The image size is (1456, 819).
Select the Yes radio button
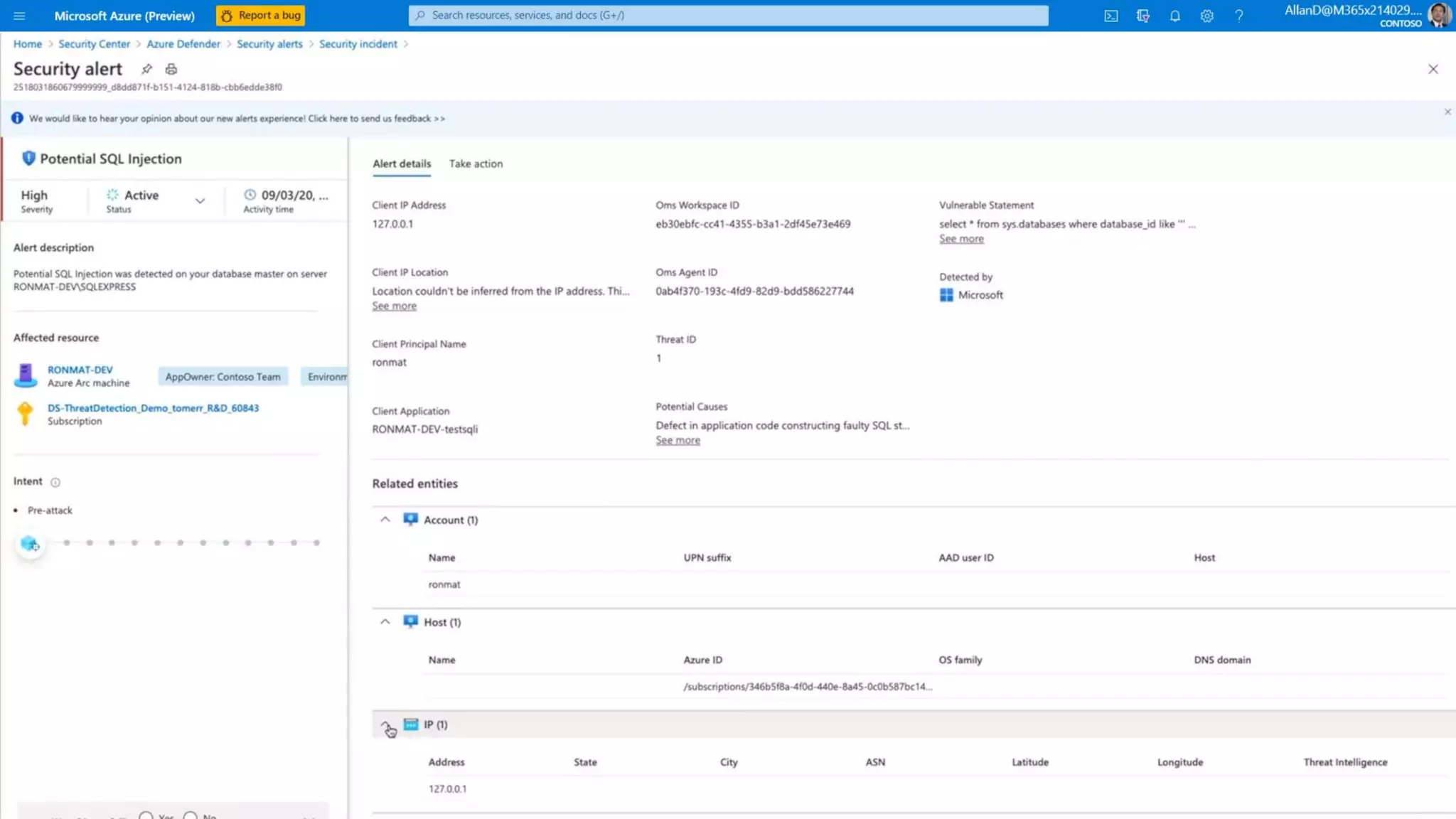[146, 815]
